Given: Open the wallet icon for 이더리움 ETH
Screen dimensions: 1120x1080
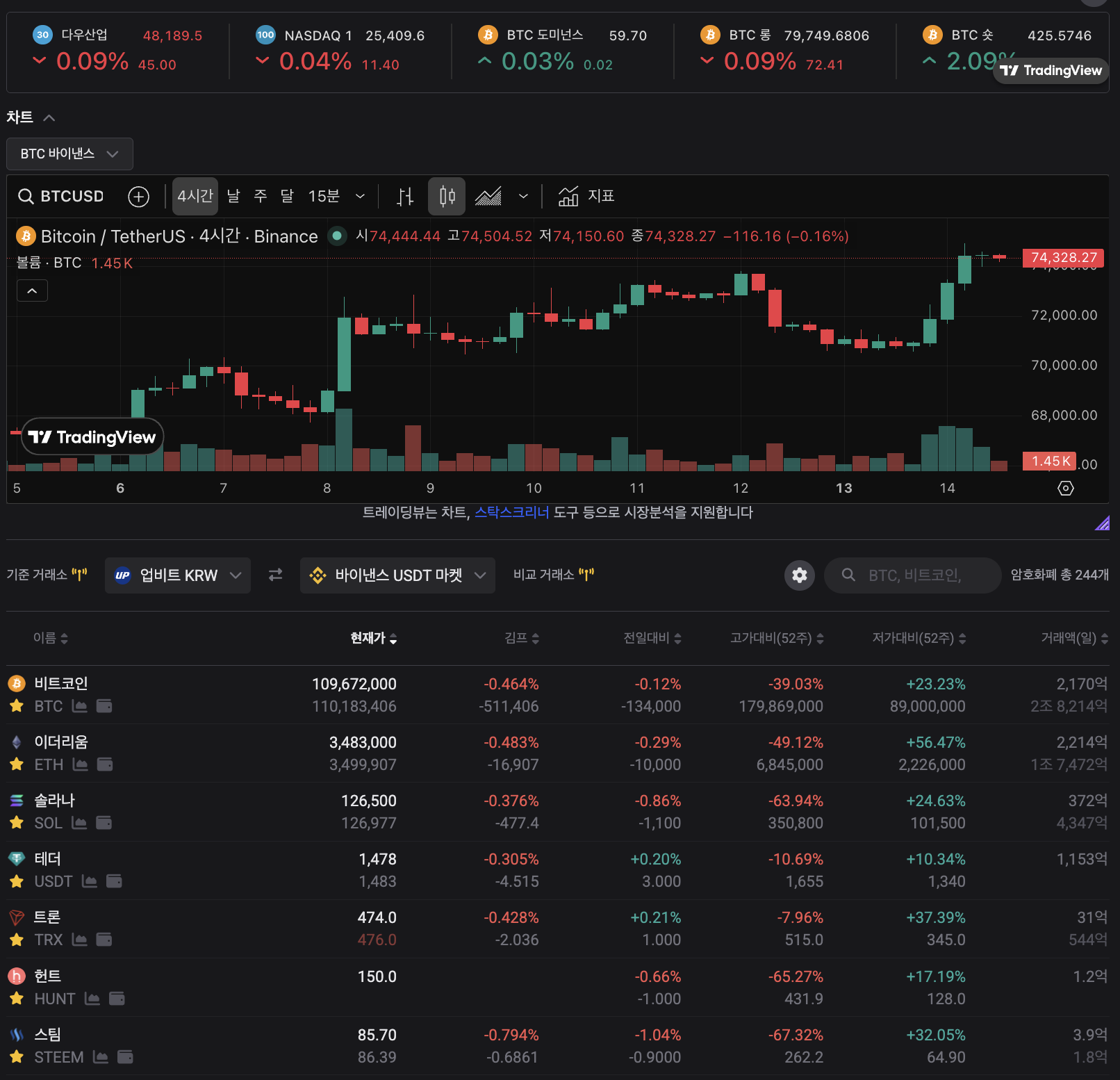Looking at the screenshot, I should (105, 764).
